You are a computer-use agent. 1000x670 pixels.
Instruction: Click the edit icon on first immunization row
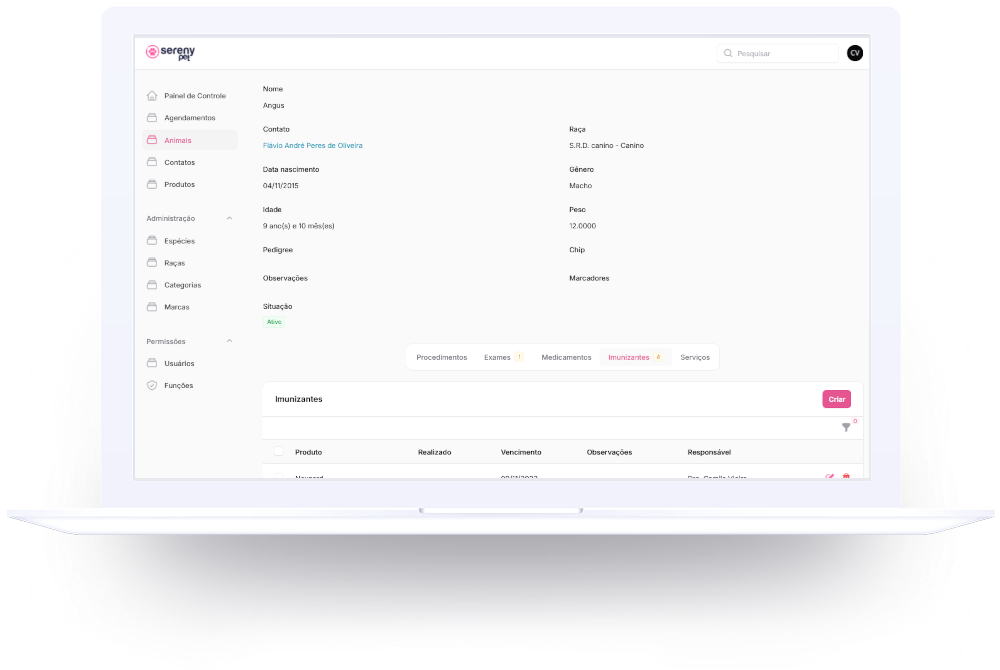[x=829, y=476]
